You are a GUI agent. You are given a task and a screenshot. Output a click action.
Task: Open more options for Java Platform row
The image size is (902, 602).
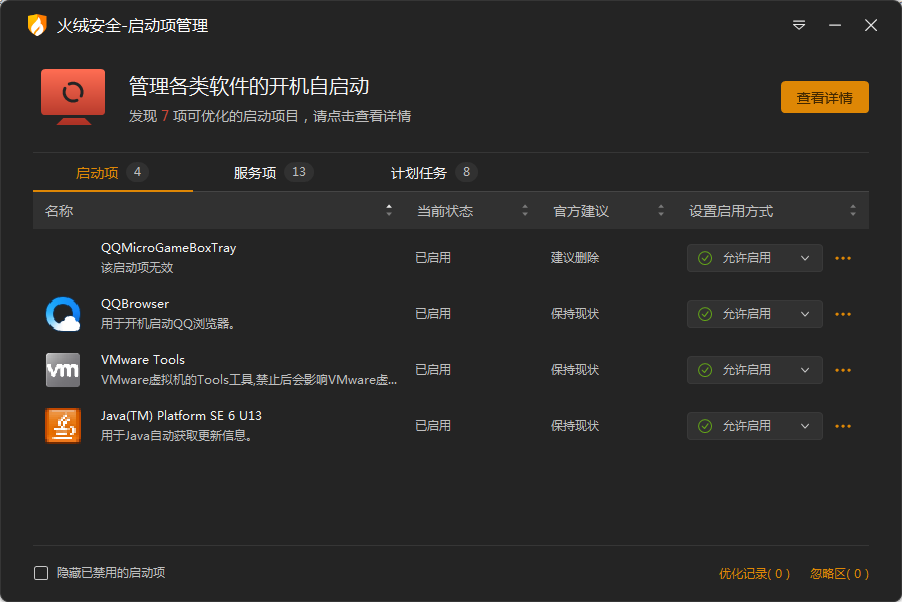(843, 426)
